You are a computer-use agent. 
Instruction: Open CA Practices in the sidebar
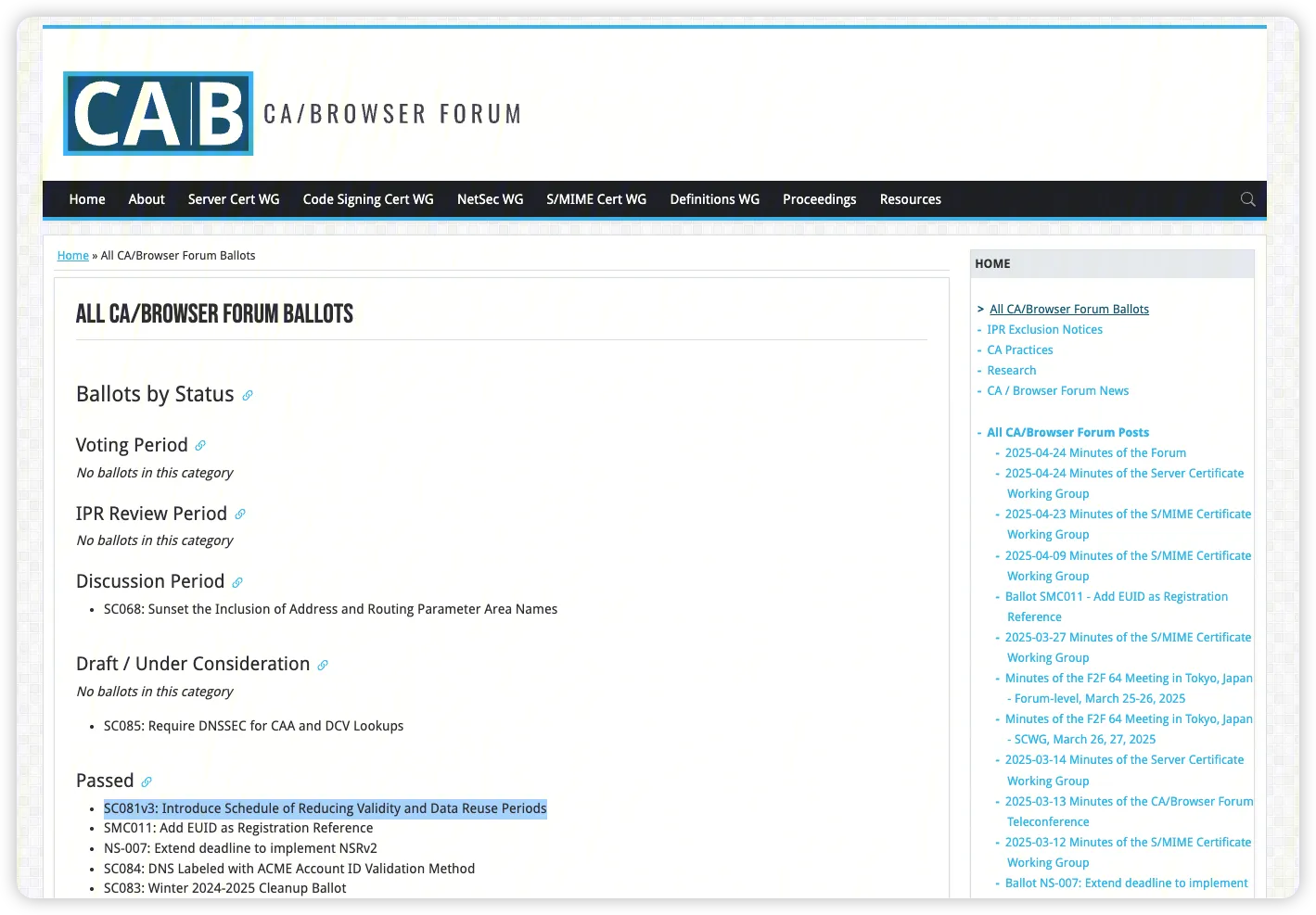pos(1019,350)
